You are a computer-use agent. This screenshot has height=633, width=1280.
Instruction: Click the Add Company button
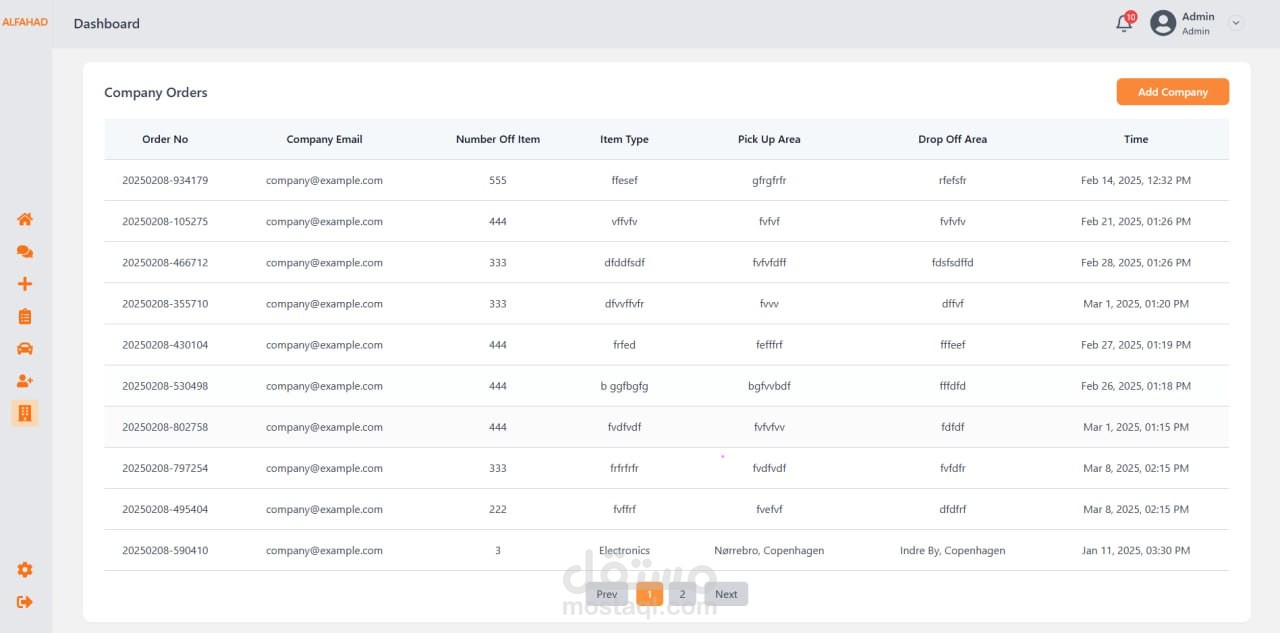(1172, 92)
